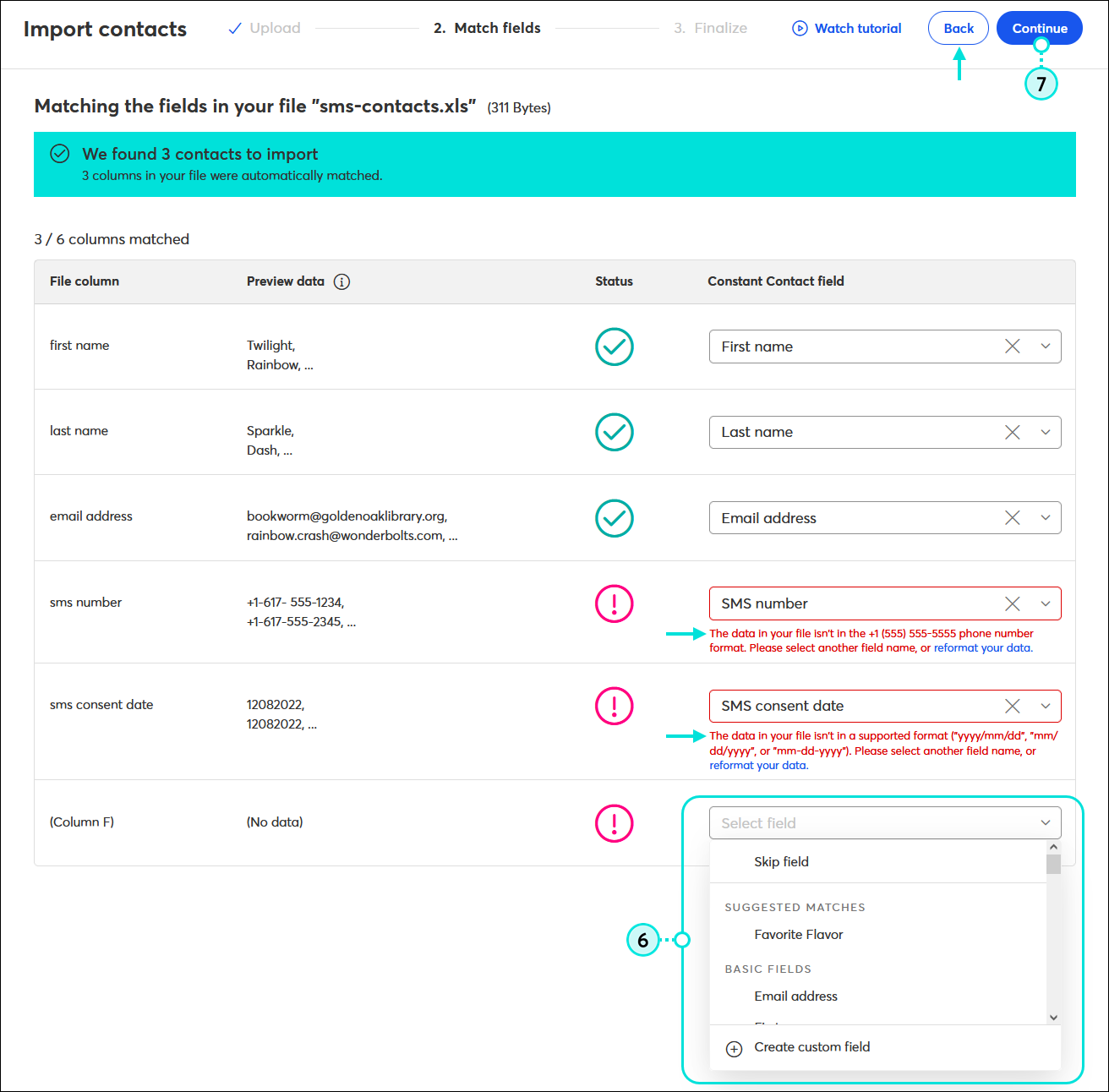
Task: Clear the Email address field selection
Action: [1012, 518]
